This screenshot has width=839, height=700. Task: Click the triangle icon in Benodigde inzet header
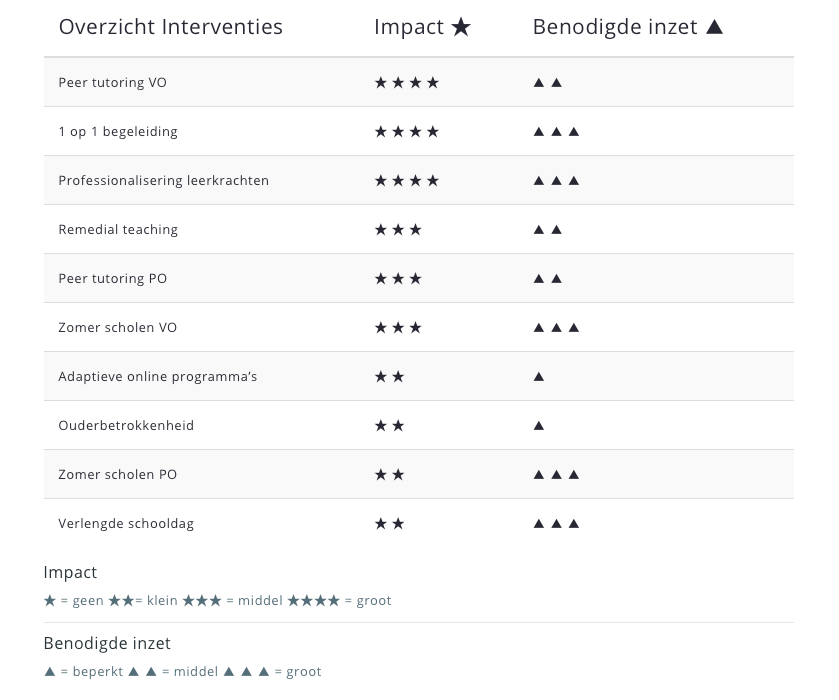[x=714, y=27]
